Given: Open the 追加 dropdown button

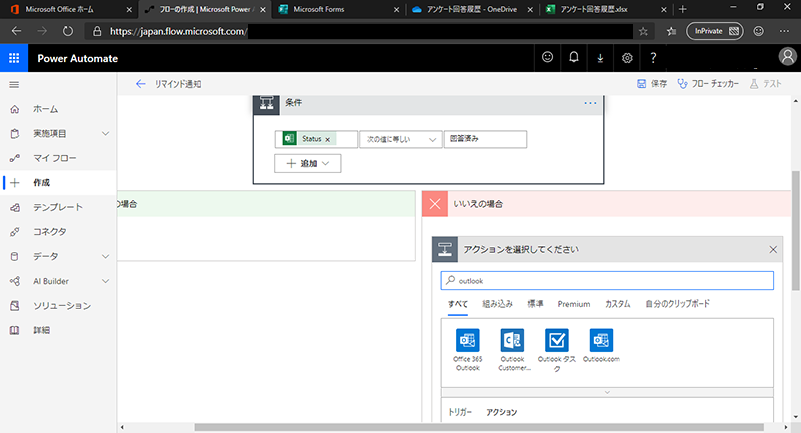Looking at the screenshot, I should pos(308,163).
